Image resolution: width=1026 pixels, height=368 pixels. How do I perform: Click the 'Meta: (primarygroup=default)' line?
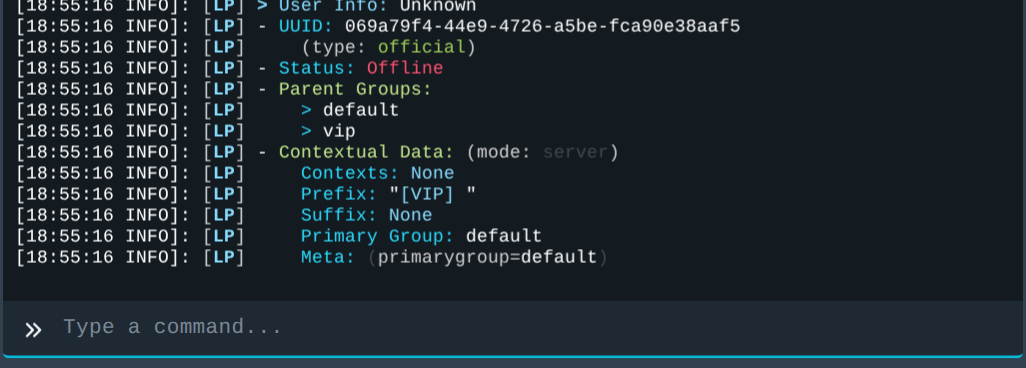pyautogui.click(x=455, y=257)
